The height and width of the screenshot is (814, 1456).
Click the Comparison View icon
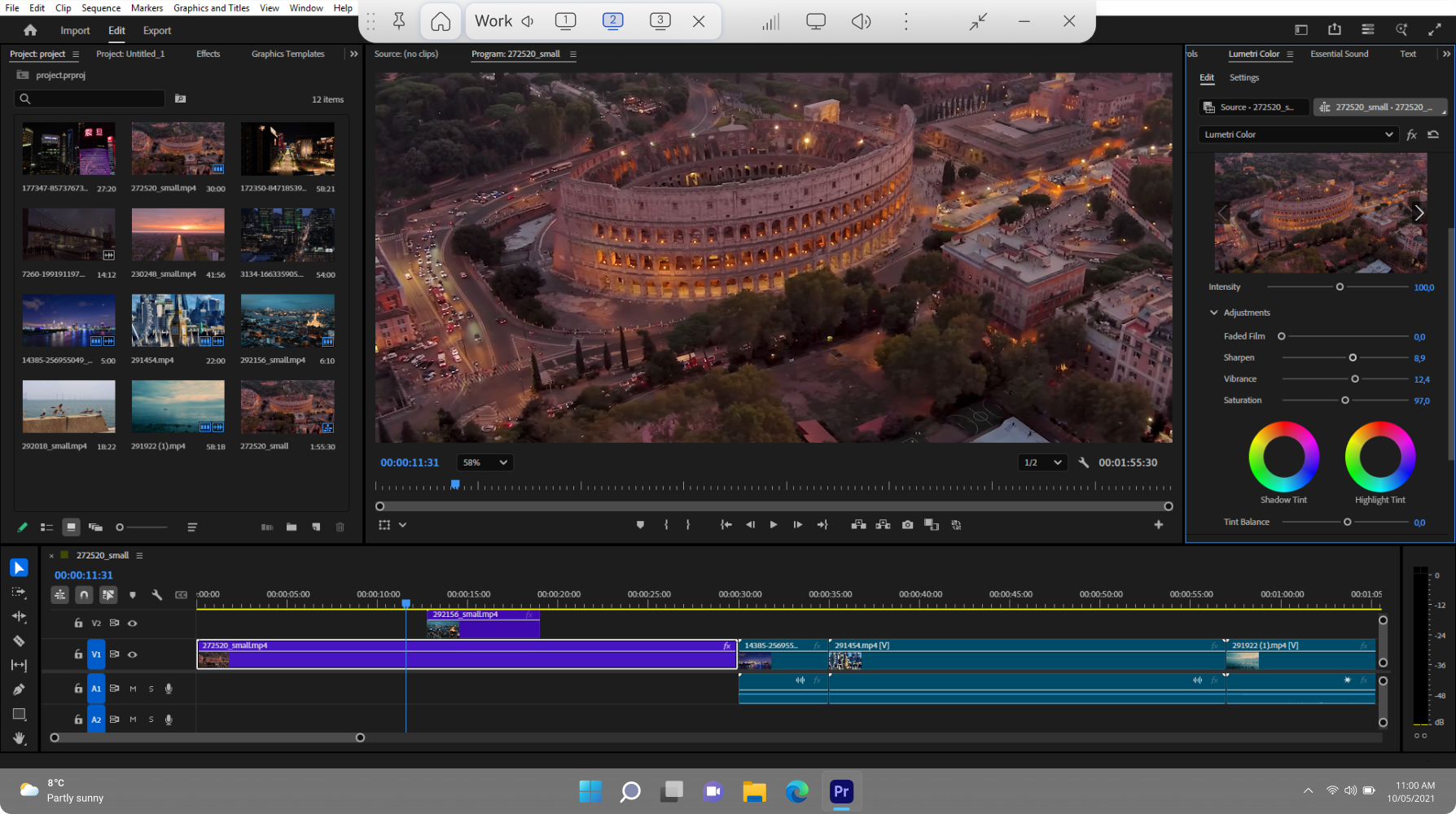point(932,525)
